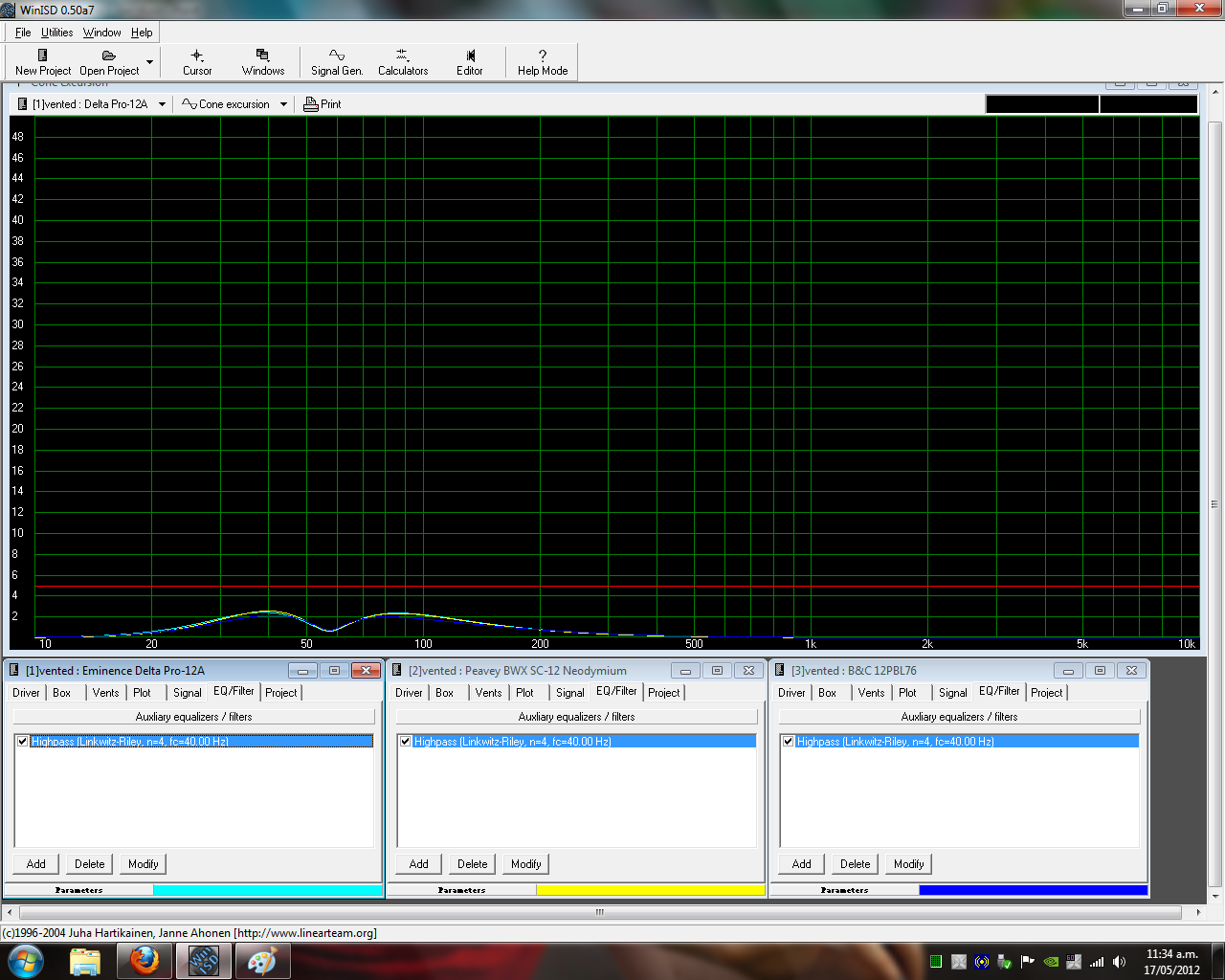Image resolution: width=1225 pixels, height=980 pixels.
Task: Open the Cone excursion graph type dropdown
Action: point(283,104)
